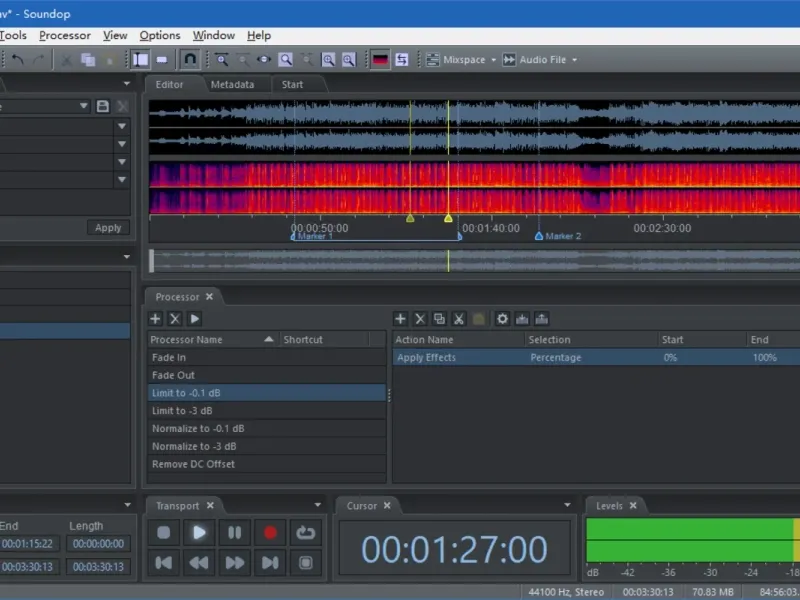Toggle spectral display view in toolbar
The width and height of the screenshot is (800, 600).
tap(380, 60)
